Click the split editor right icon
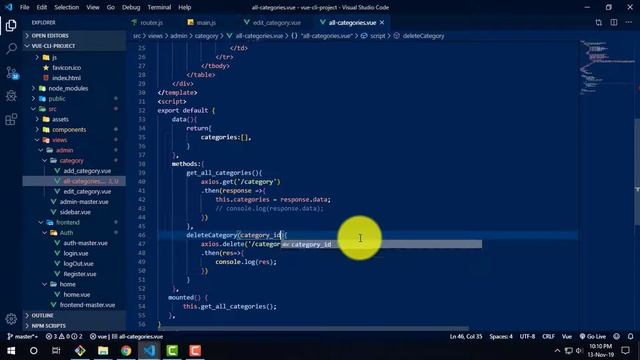 (x=613, y=22)
